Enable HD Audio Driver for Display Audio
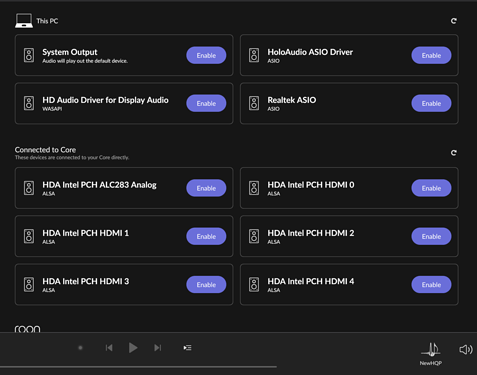The image size is (477, 375). pos(206,103)
